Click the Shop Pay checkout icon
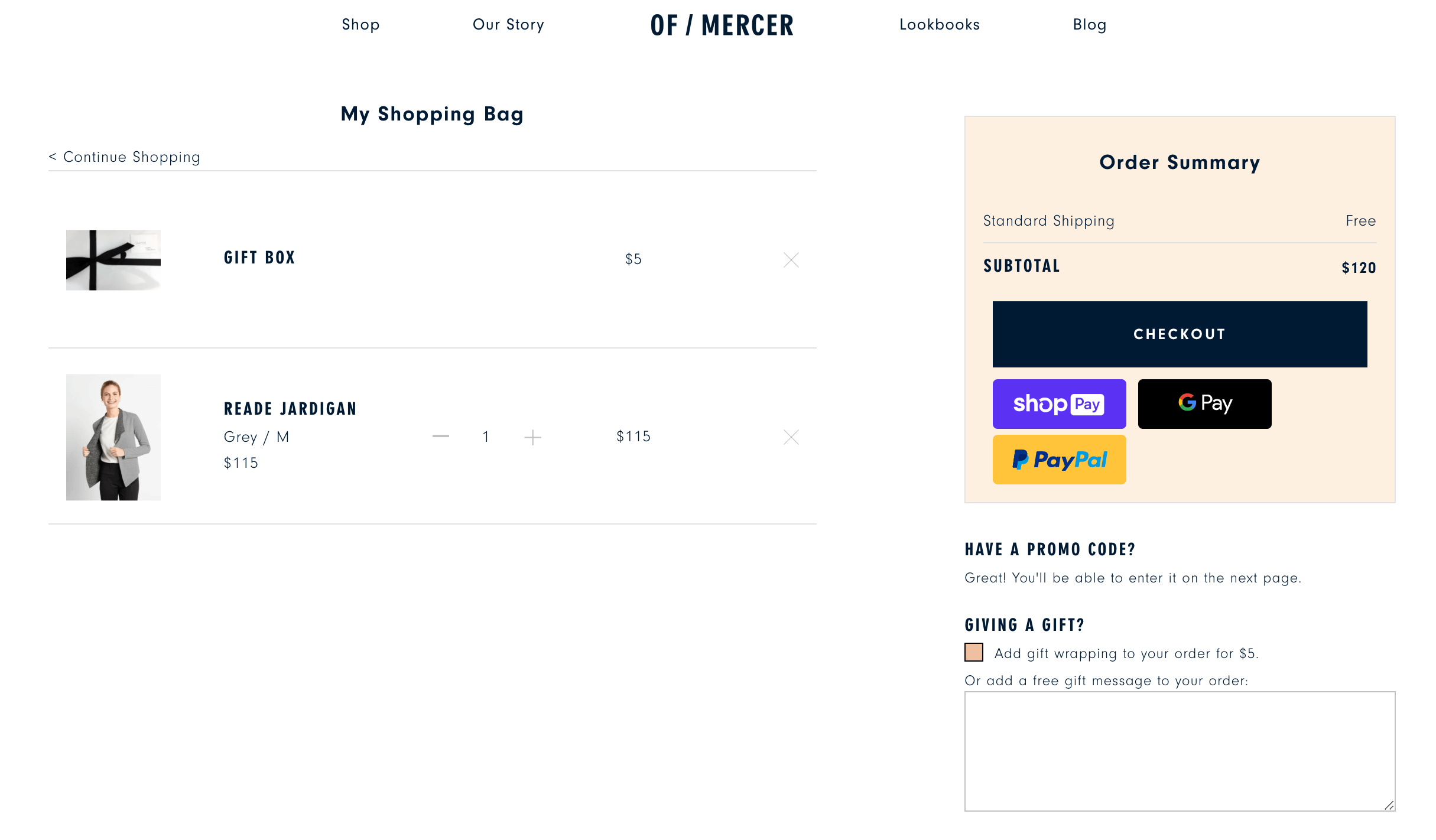Image resolution: width=1436 pixels, height=840 pixels. (1059, 404)
